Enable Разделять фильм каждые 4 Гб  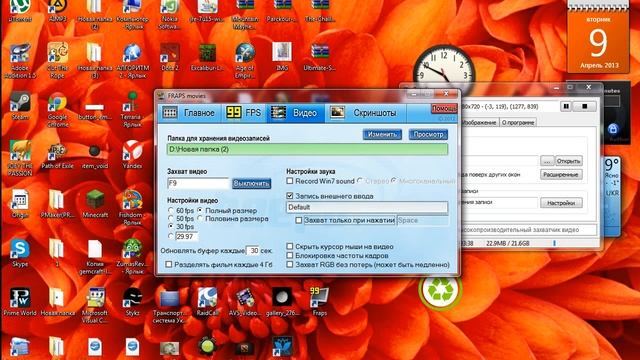point(169,264)
